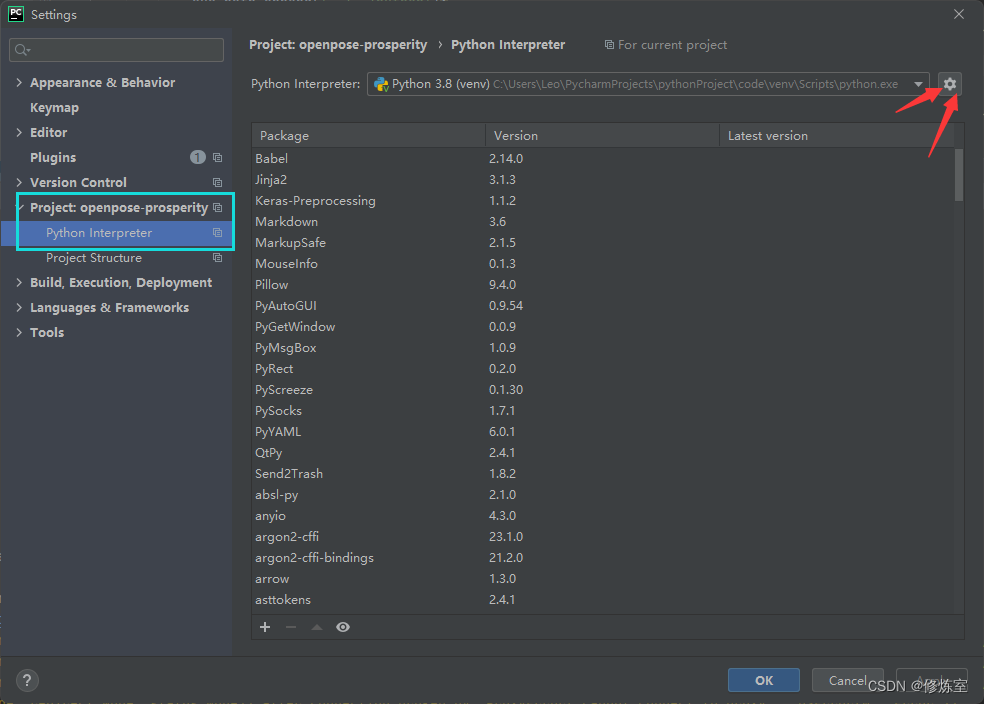984x704 pixels.
Task: Click project-level icon beside Project Structure
Action: (x=217, y=258)
